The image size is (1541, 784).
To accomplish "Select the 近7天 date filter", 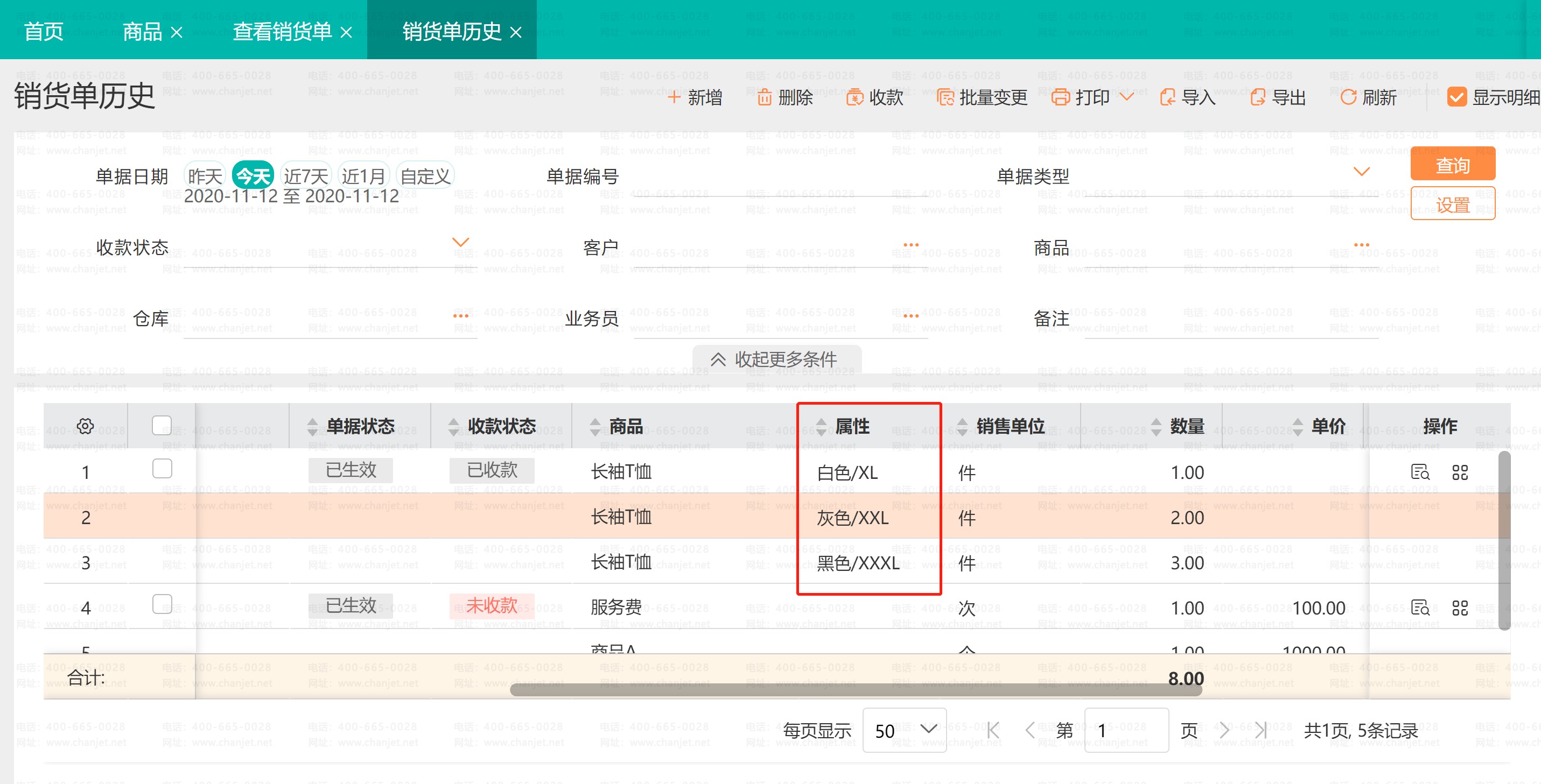I will (x=306, y=176).
